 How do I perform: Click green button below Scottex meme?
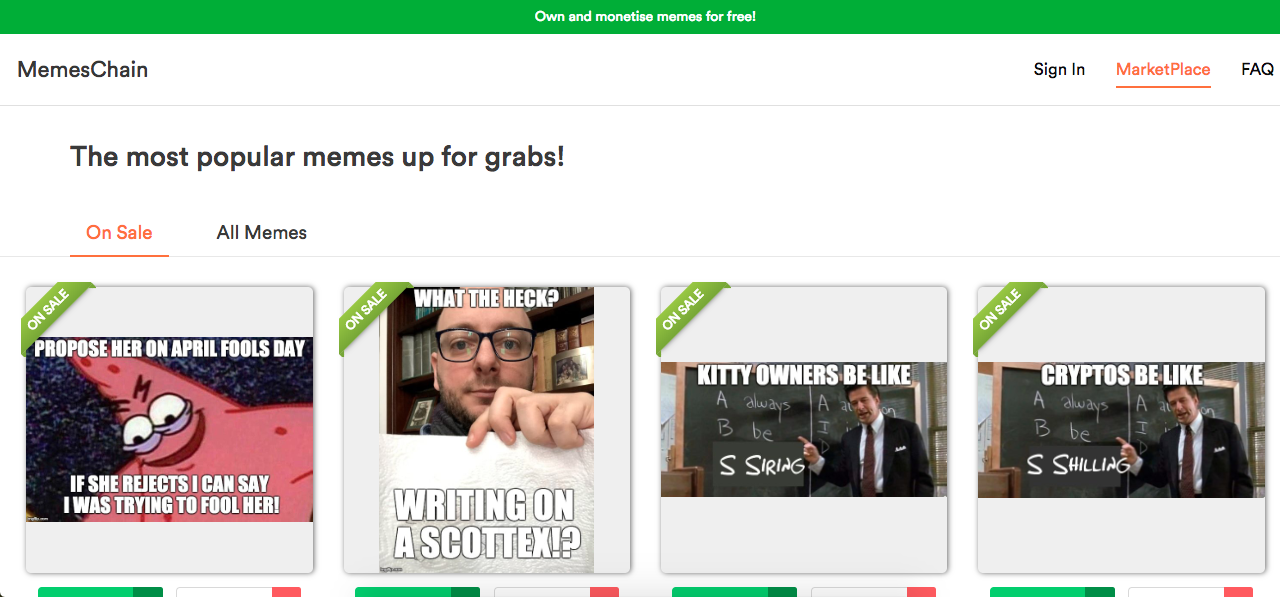pyautogui.click(x=417, y=592)
